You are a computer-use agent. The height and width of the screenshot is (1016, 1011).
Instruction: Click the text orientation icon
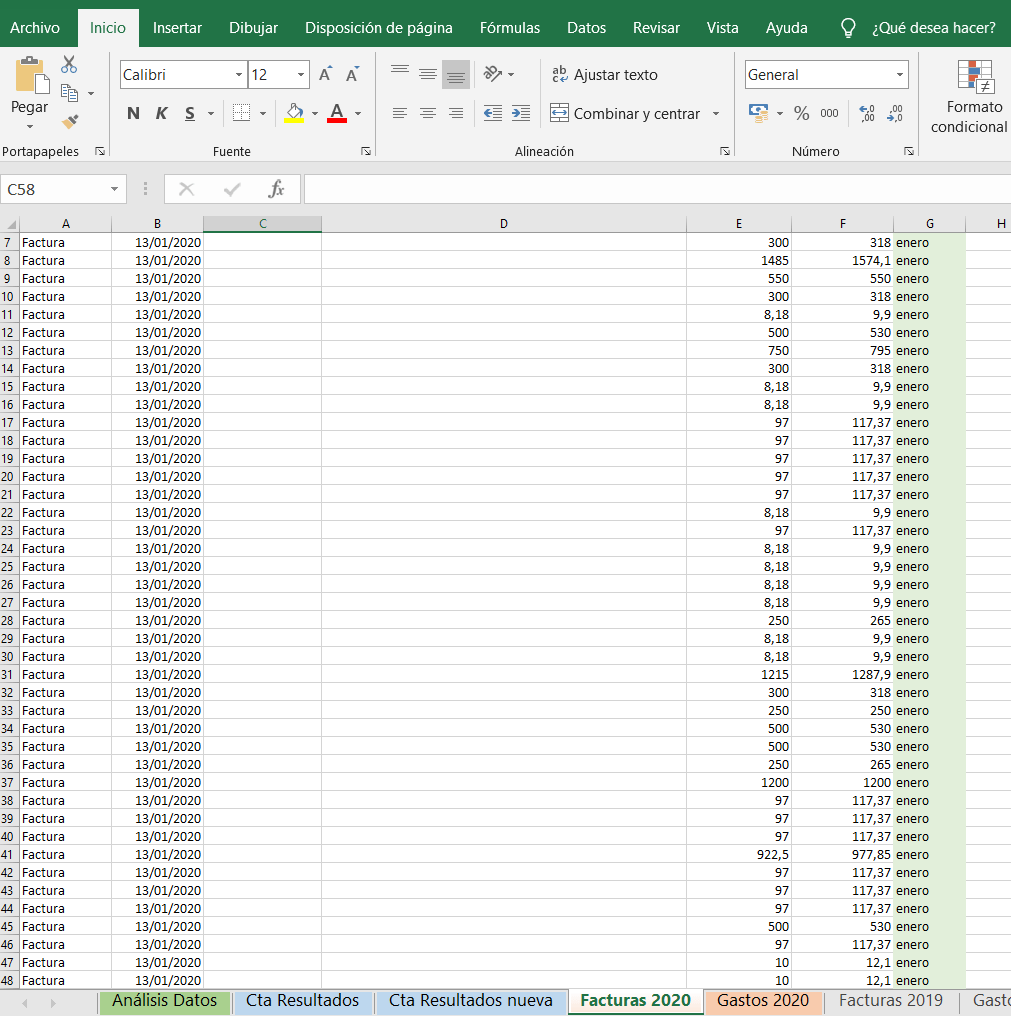coord(493,75)
